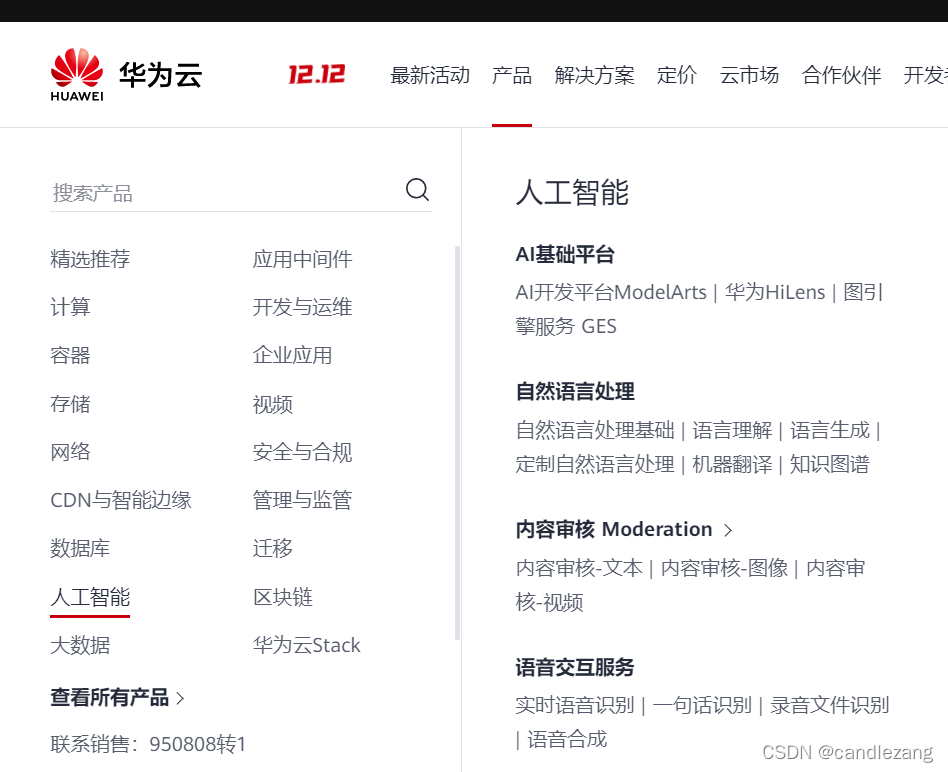Open the AI开发平台ModelArts link
Image resolution: width=948 pixels, height=772 pixels.
tap(611, 292)
